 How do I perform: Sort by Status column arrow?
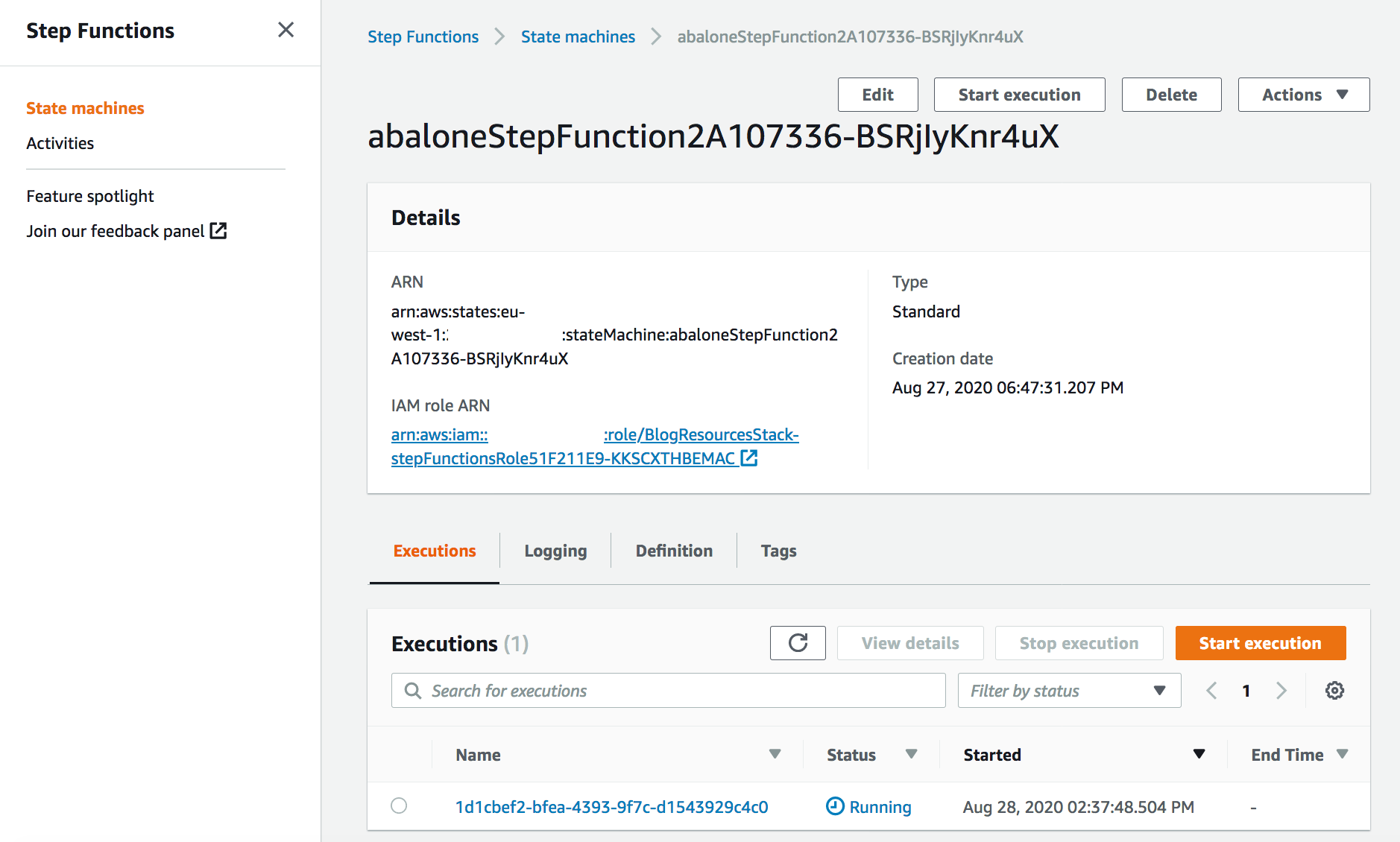click(x=911, y=754)
